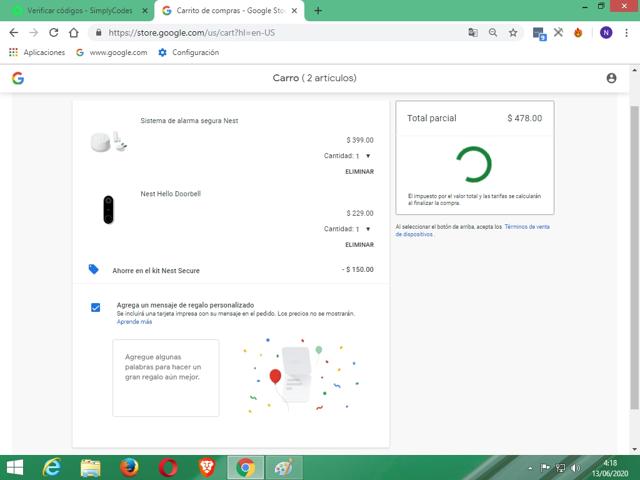Click the Action Center flag tray icon
The height and width of the screenshot is (480, 640).
(545, 468)
